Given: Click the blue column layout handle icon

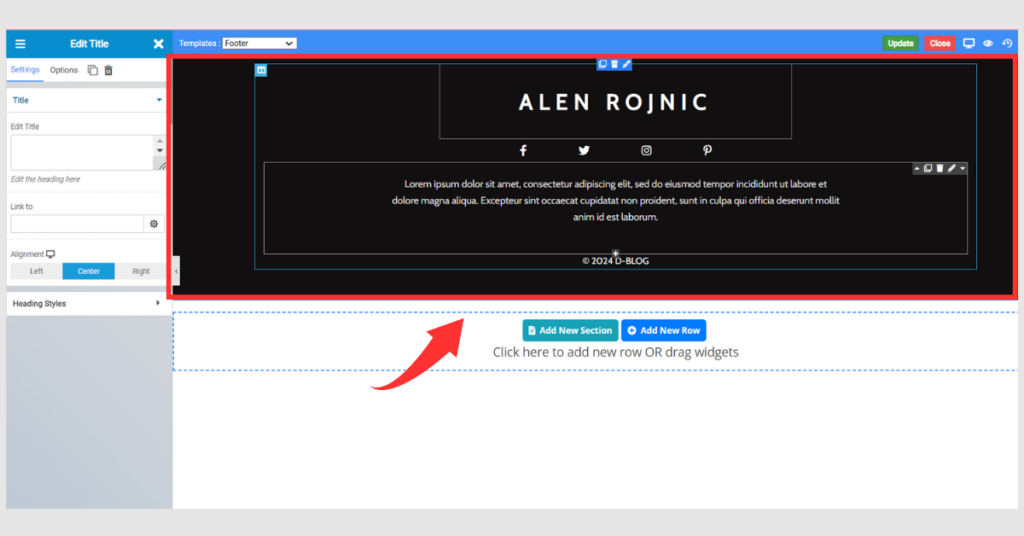Looking at the screenshot, I should pos(261,70).
